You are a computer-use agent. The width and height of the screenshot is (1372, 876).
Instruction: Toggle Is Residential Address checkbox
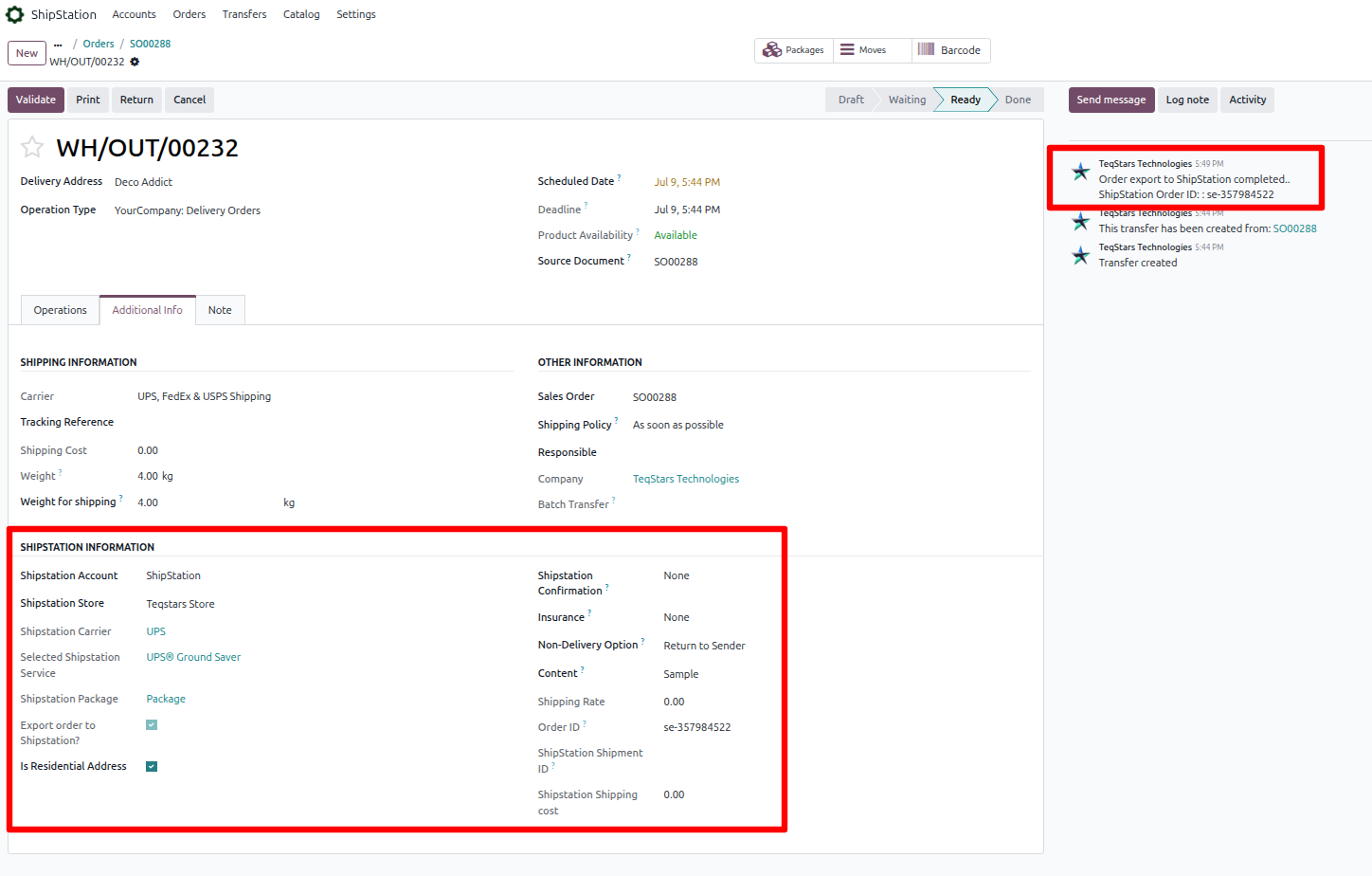click(x=152, y=766)
